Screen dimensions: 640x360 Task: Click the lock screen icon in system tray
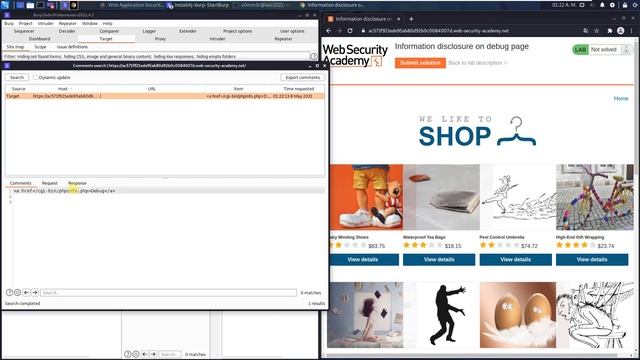[624, 5]
